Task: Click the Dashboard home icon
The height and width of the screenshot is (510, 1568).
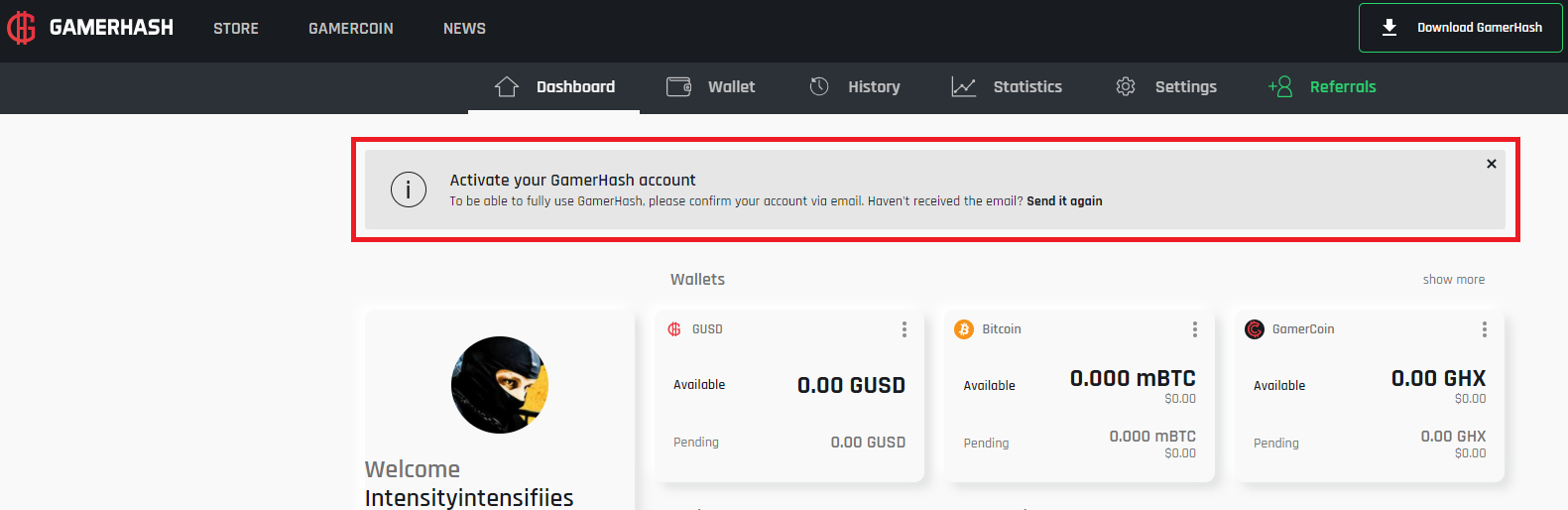Action: (x=507, y=86)
